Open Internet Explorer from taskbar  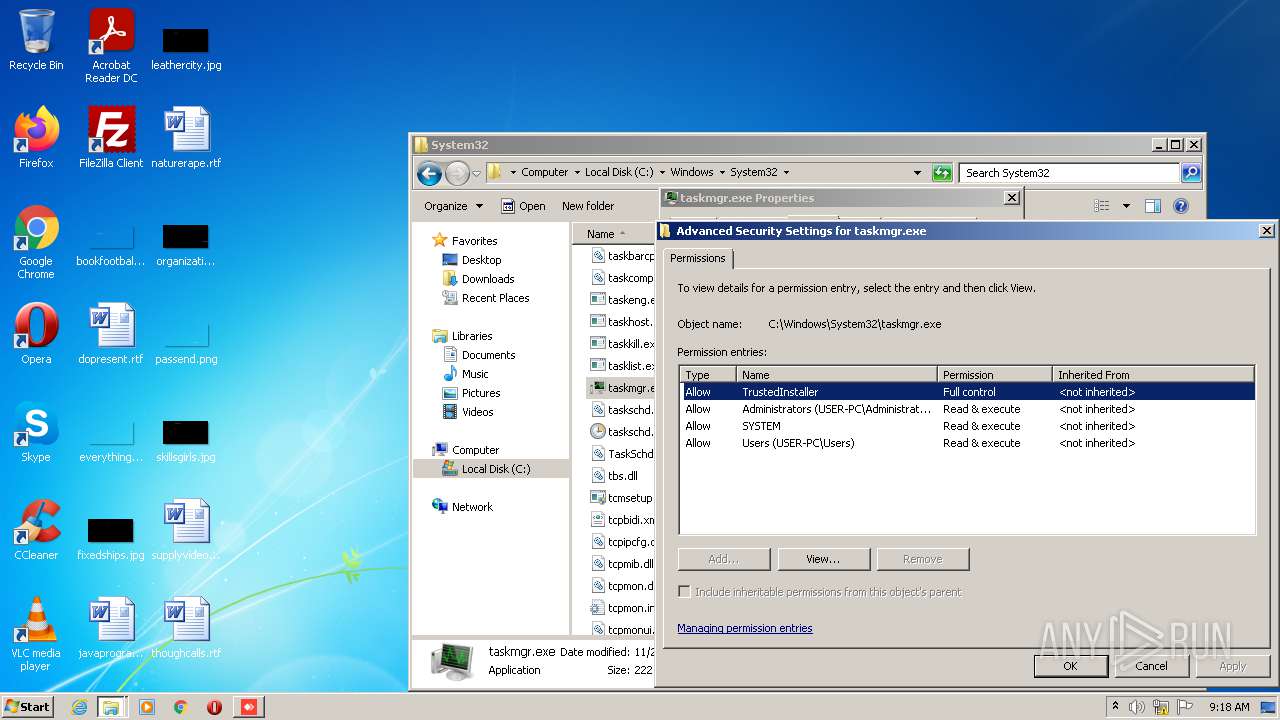80,707
